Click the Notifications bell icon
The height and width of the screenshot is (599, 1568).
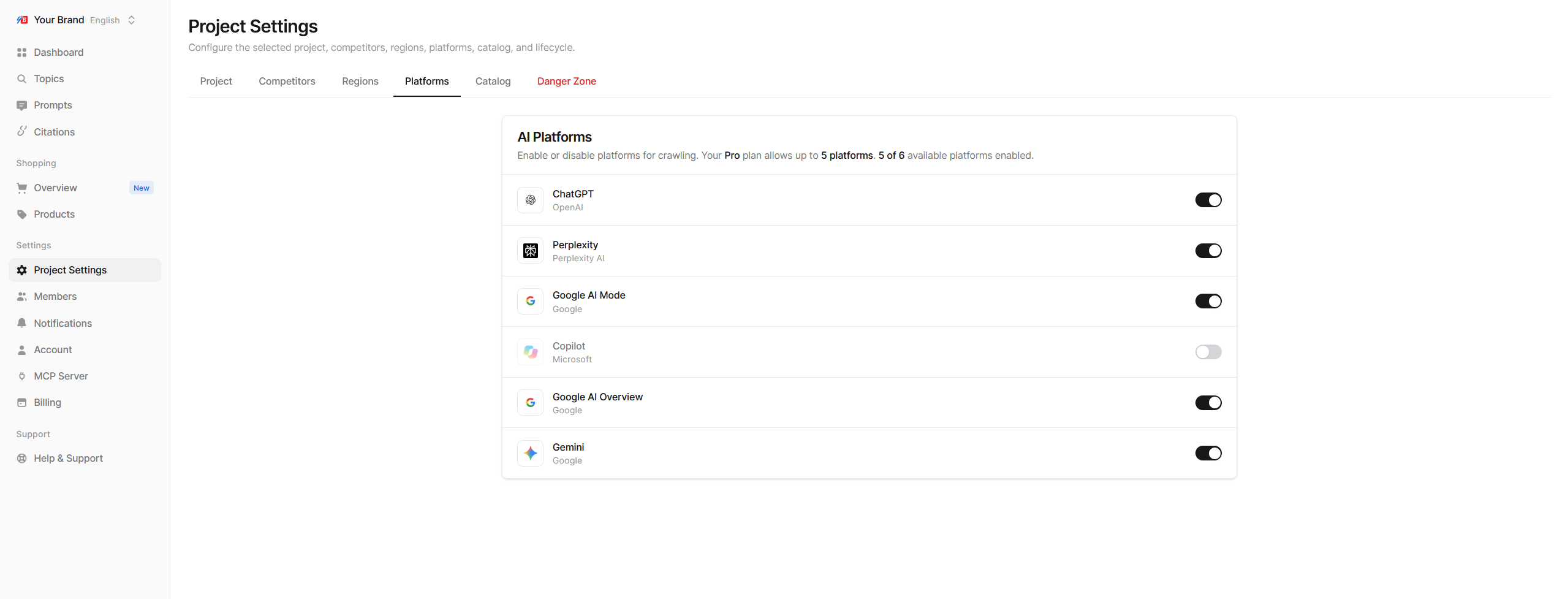(22, 323)
